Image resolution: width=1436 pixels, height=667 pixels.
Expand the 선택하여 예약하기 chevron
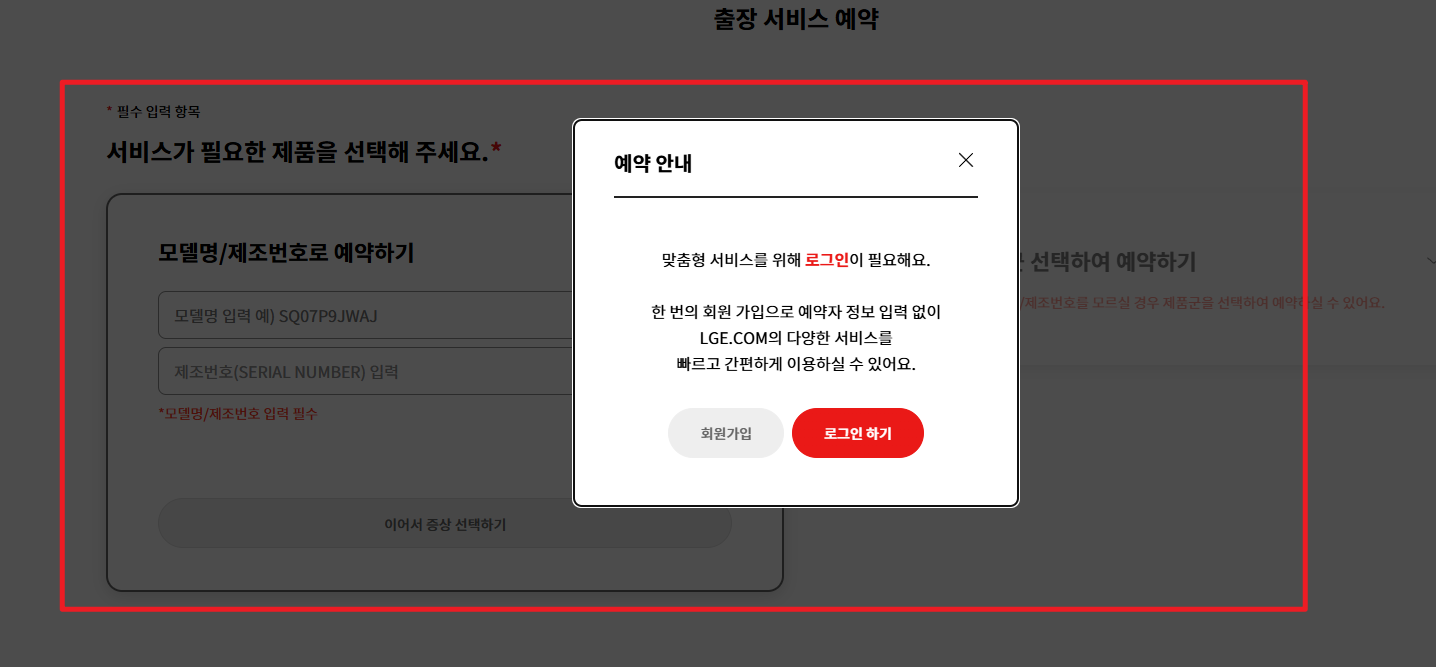click(x=1431, y=260)
